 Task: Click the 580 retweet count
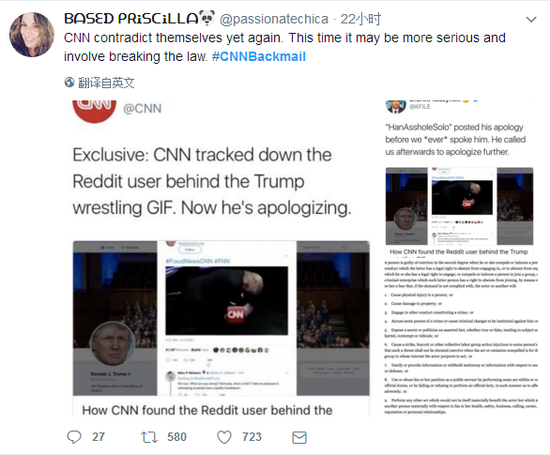click(177, 437)
